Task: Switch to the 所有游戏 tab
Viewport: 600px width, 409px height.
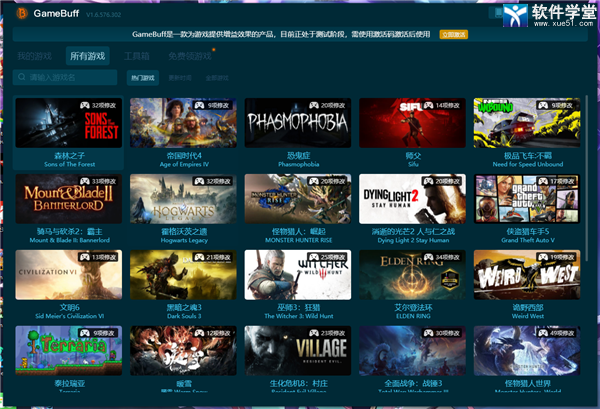Action: pos(88,56)
